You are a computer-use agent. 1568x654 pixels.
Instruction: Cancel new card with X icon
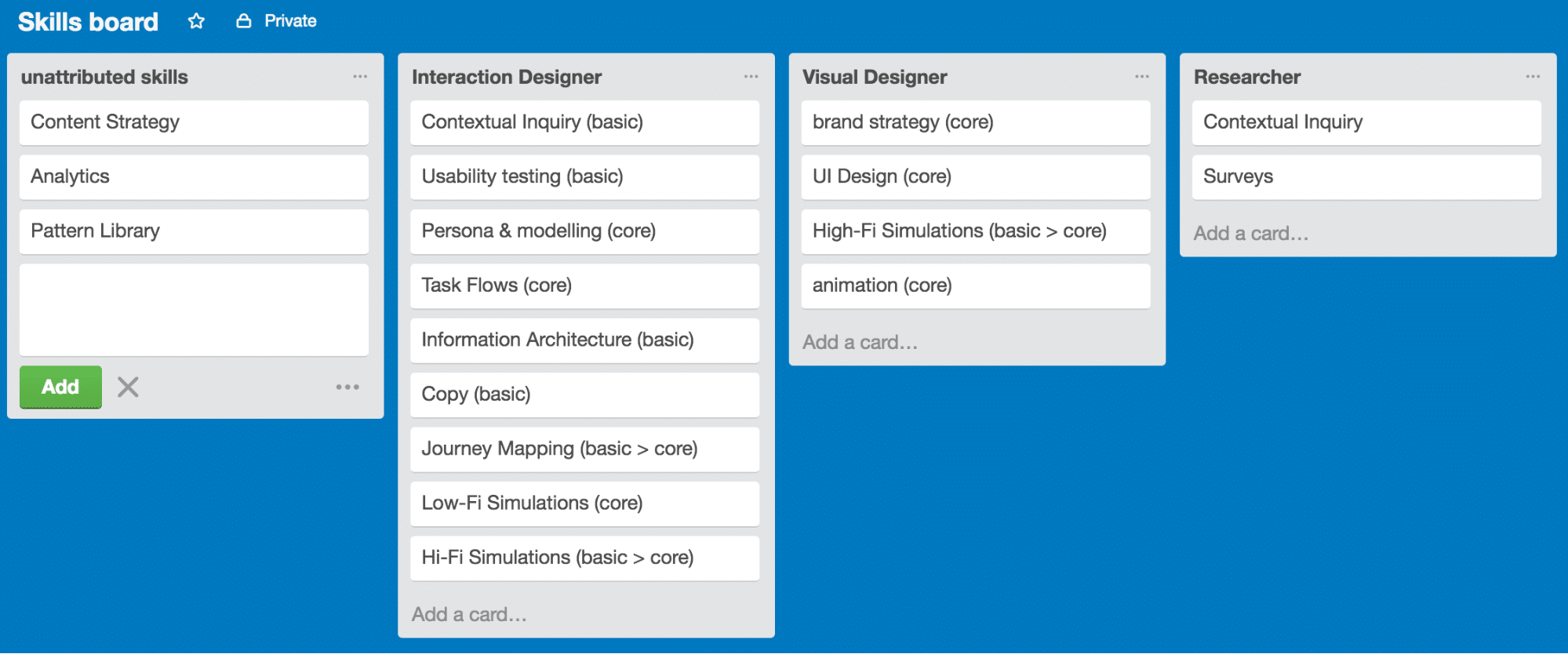(128, 387)
